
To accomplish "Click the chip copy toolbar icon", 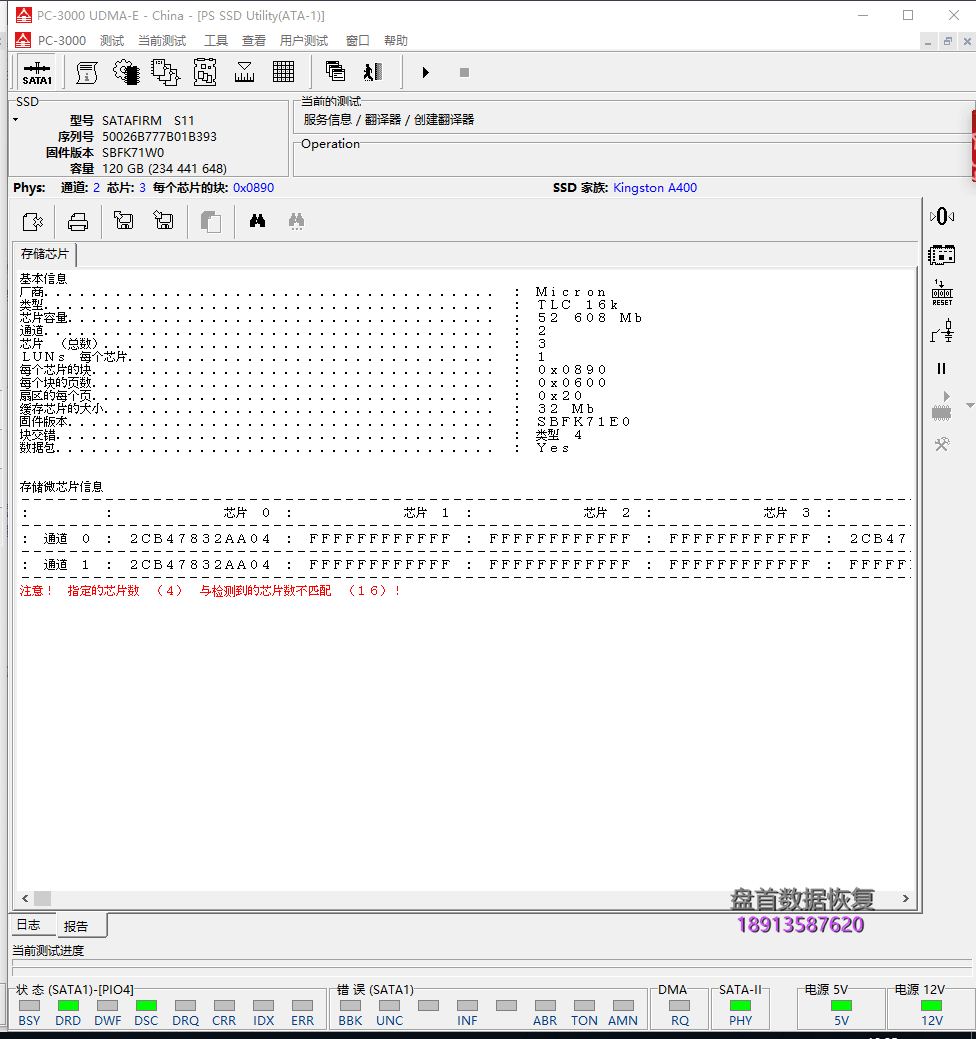I will 165,72.
